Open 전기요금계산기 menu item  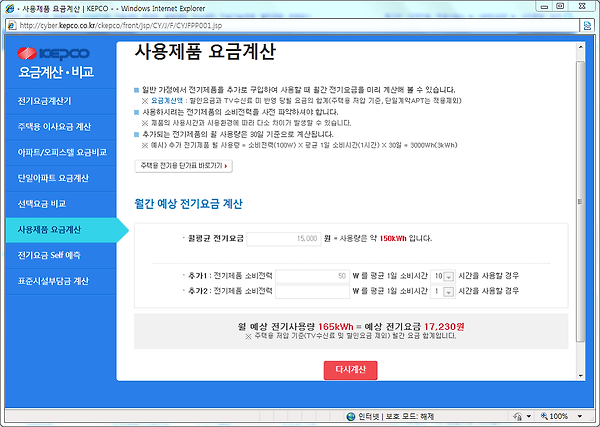tap(44, 101)
